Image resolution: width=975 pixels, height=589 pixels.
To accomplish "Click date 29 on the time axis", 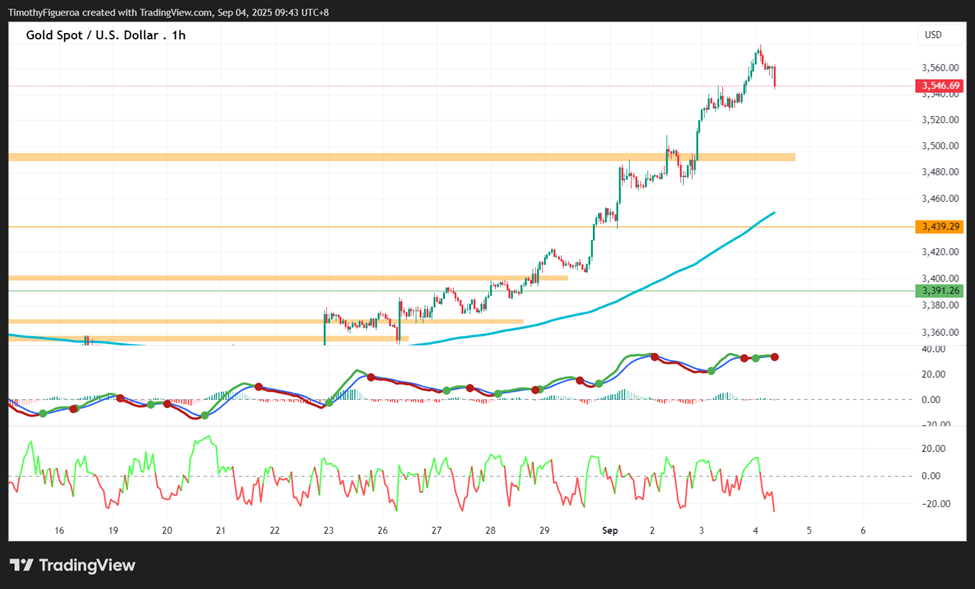I will coord(544,531).
